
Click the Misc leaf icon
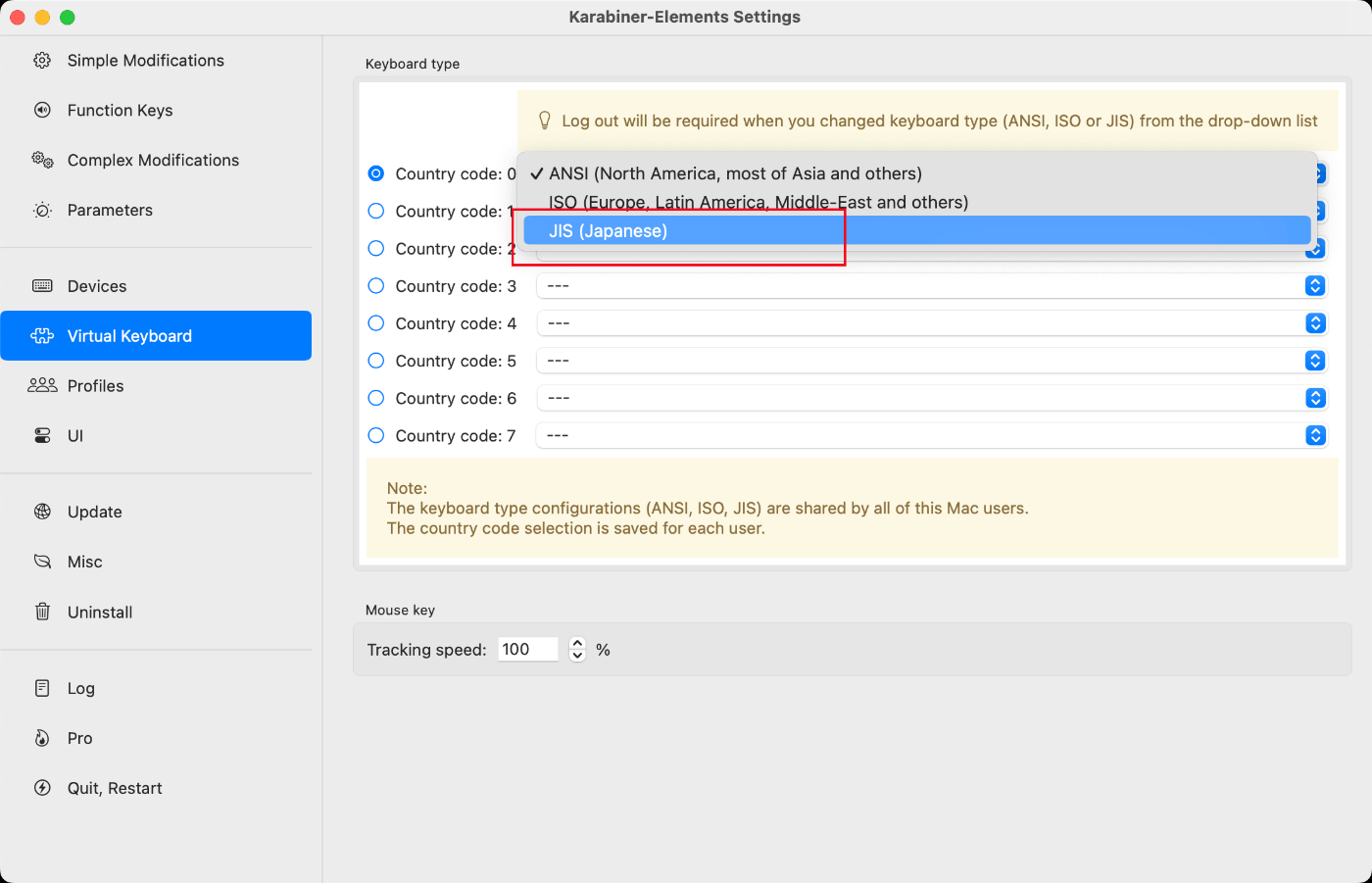click(42, 562)
